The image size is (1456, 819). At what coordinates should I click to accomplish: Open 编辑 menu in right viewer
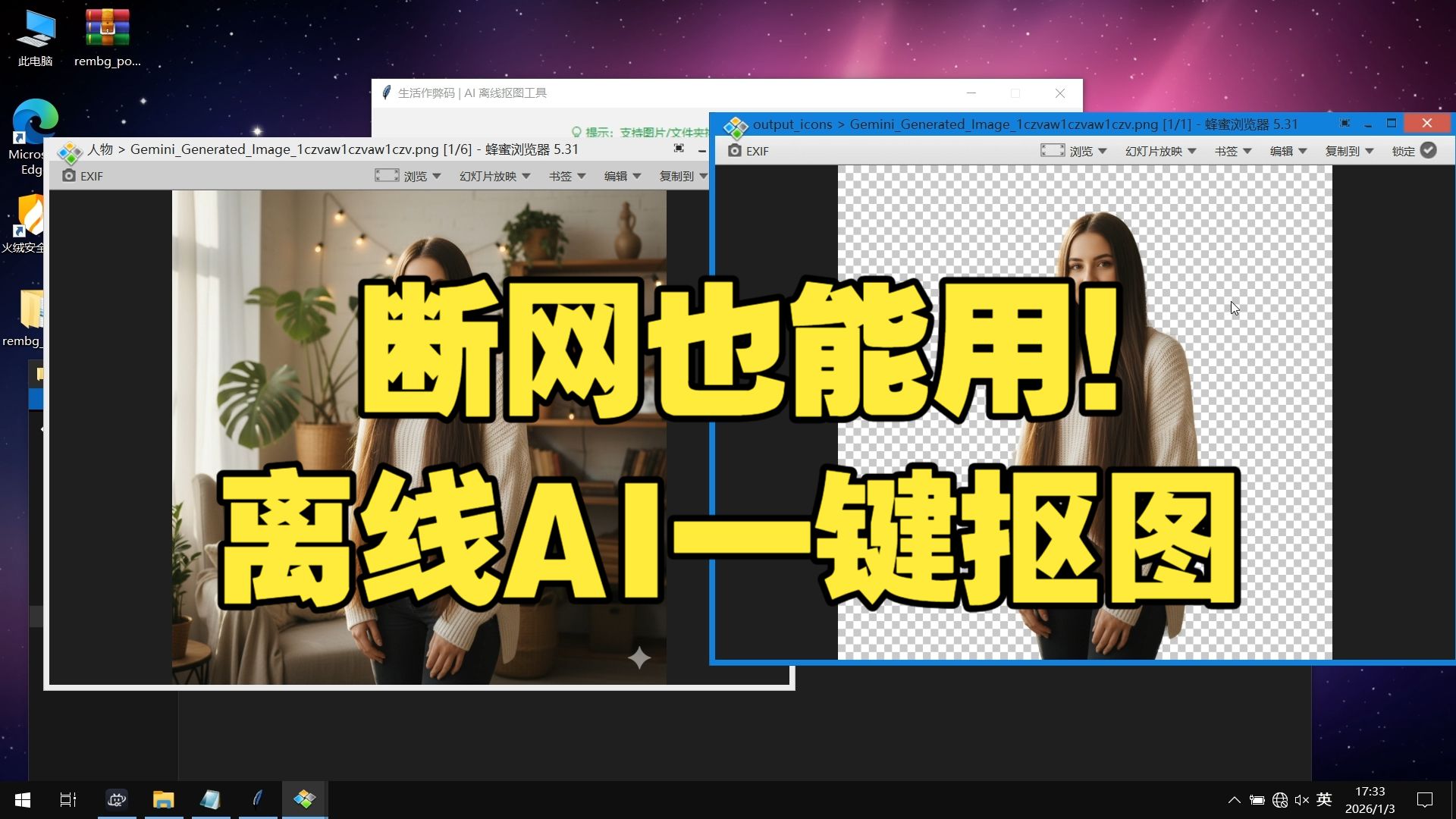(1288, 151)
